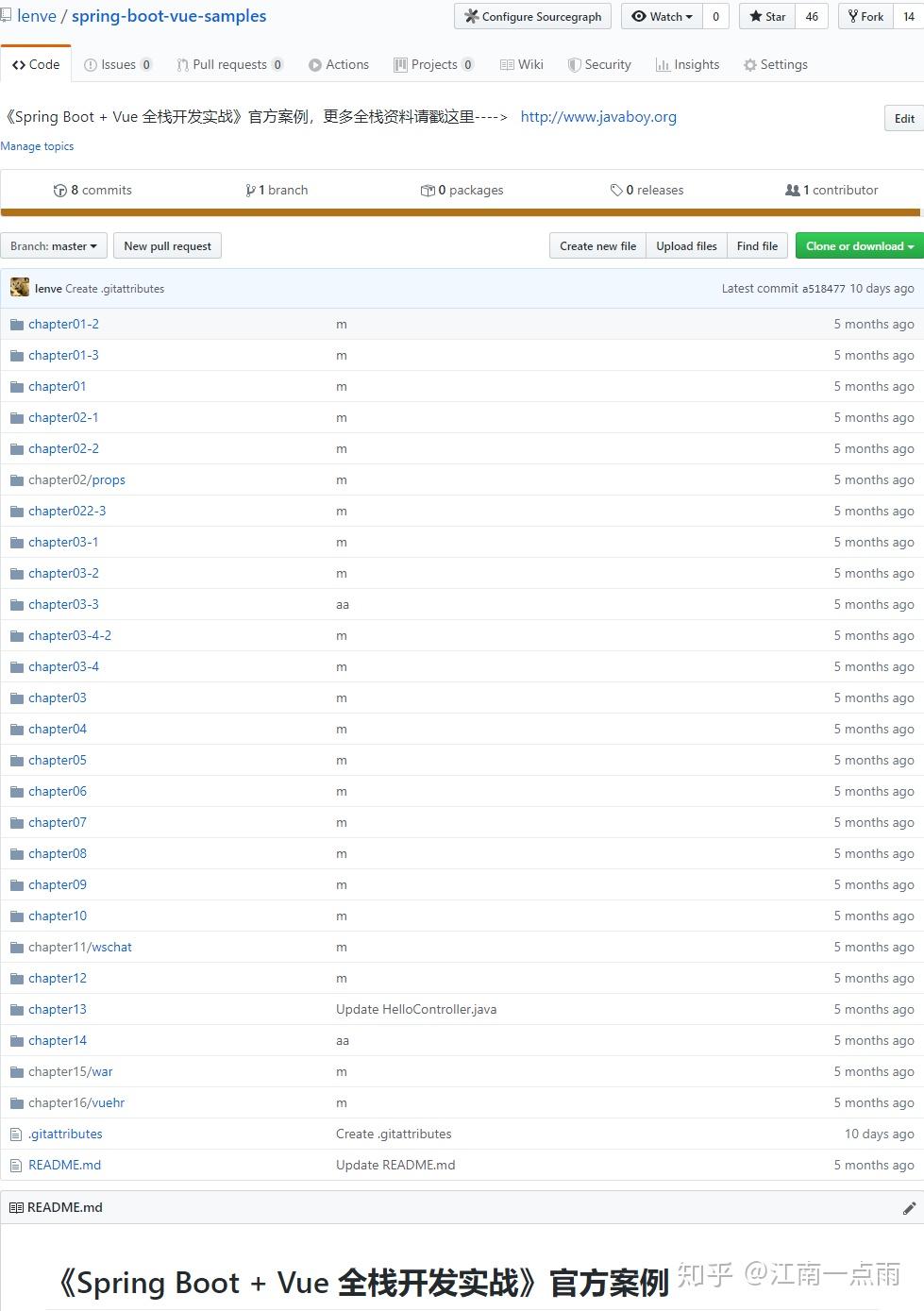
Task: Open the .gitattributes file icon
Action: 16,1134
